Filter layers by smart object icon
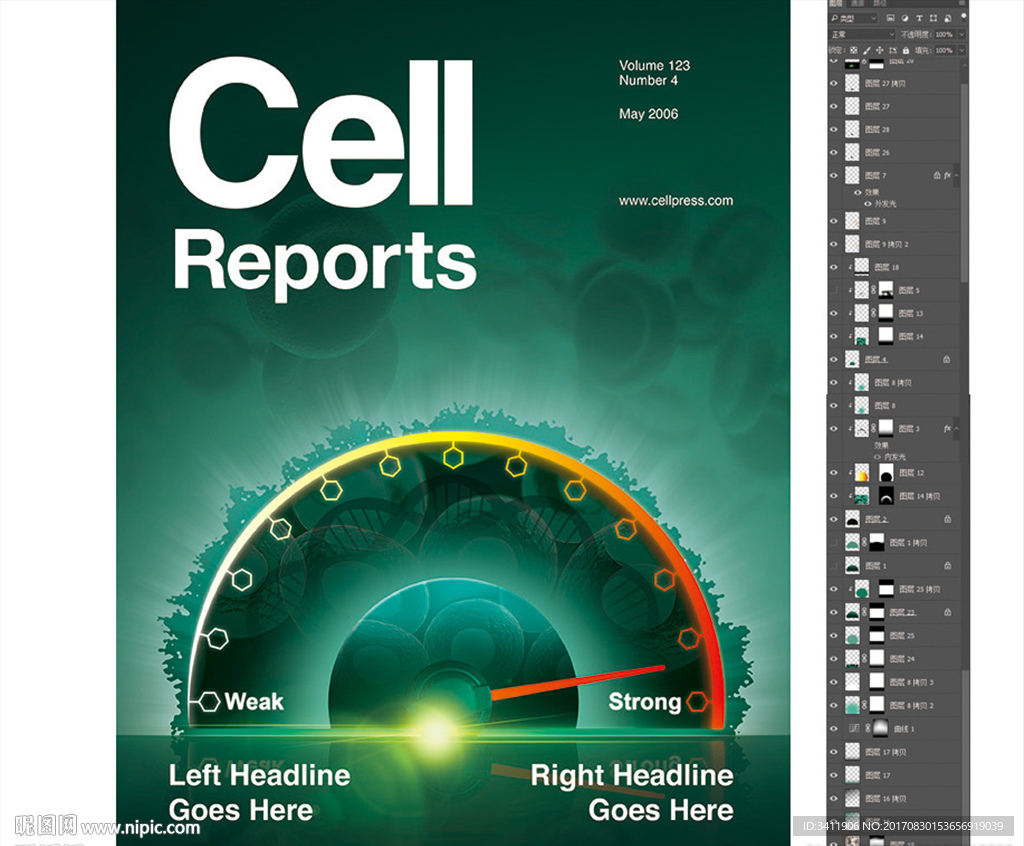 click(x=947, y=18)
